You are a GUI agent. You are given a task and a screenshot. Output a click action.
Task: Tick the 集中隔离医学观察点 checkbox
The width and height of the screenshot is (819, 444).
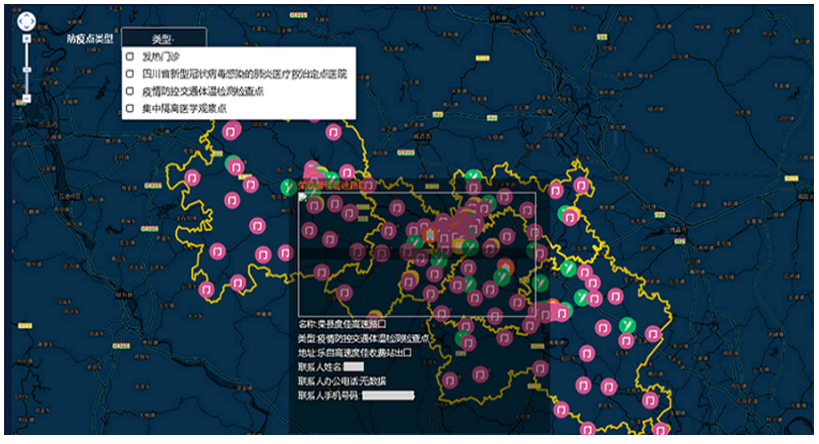130,108
